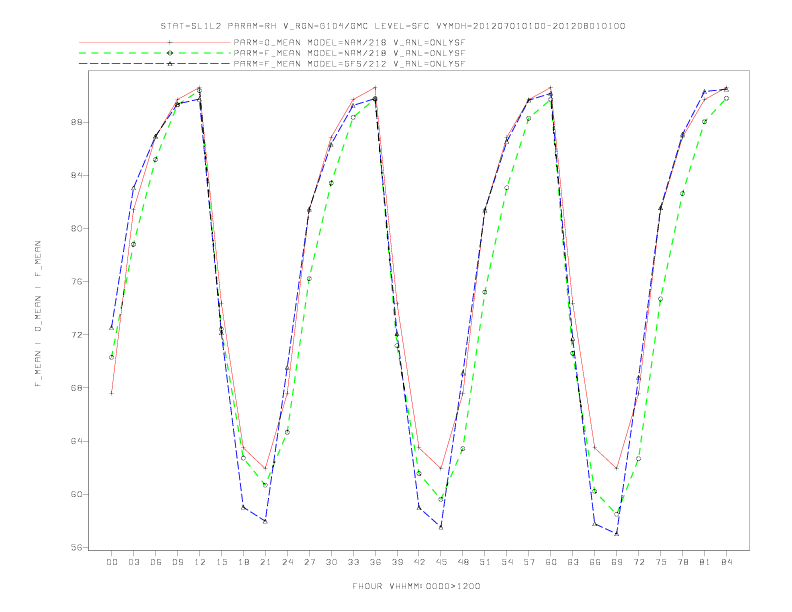Click x-axis tick label 03

tap(133, 562)
